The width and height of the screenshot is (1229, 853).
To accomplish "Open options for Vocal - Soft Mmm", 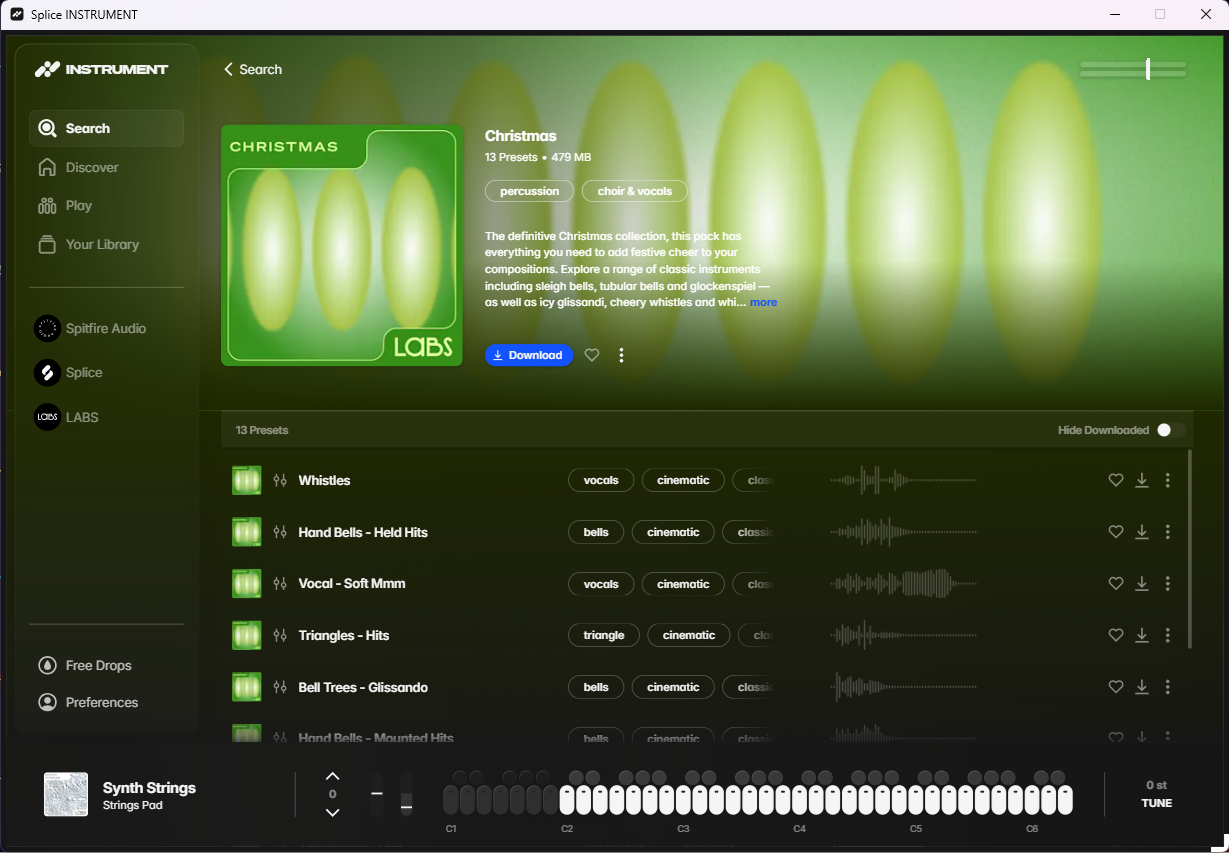I will pyautogui.click(x=1167, y=583).
